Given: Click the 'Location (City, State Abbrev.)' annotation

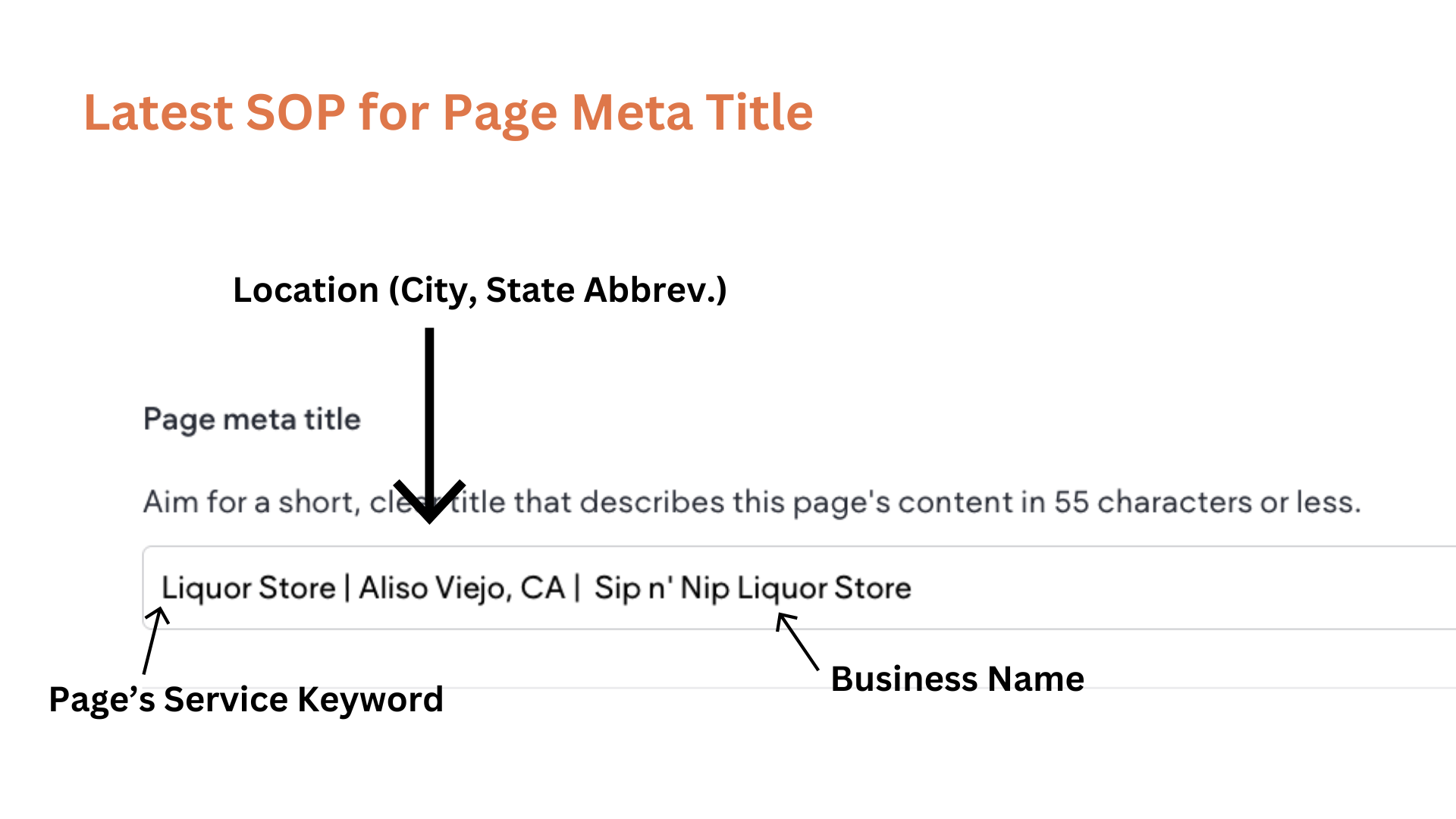Looking at the screenshot, I should coord(479,290).
